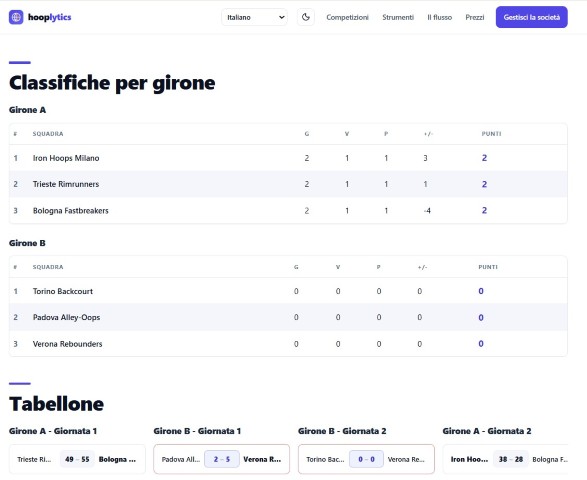Open the Italiano language dropdown
587x480 pixels.
255,17
